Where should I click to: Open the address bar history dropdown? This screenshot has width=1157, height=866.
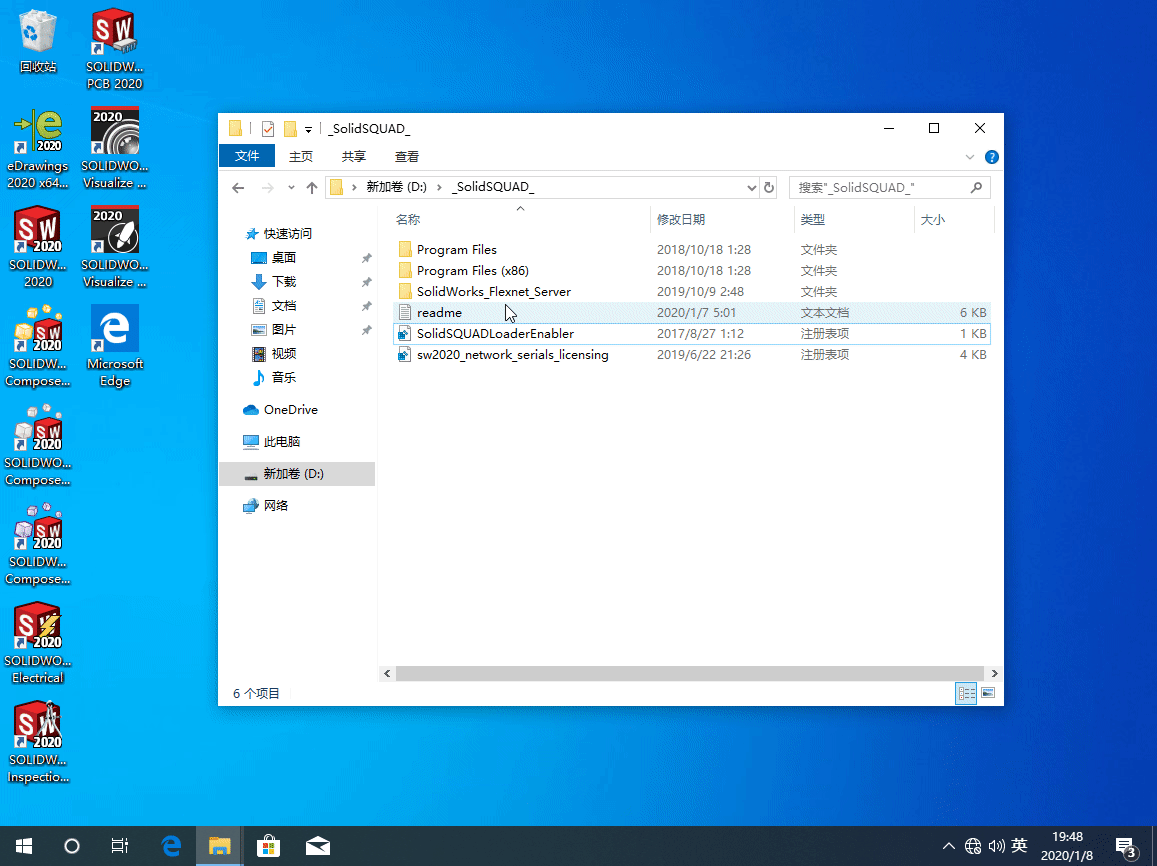click(x=751, y=188)
